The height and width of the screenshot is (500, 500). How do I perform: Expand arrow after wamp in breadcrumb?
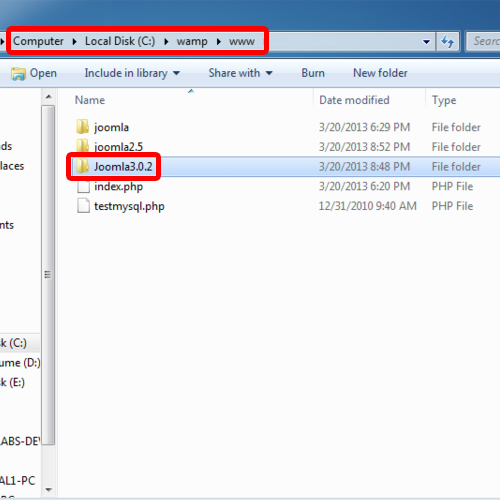tap(219, 42)
